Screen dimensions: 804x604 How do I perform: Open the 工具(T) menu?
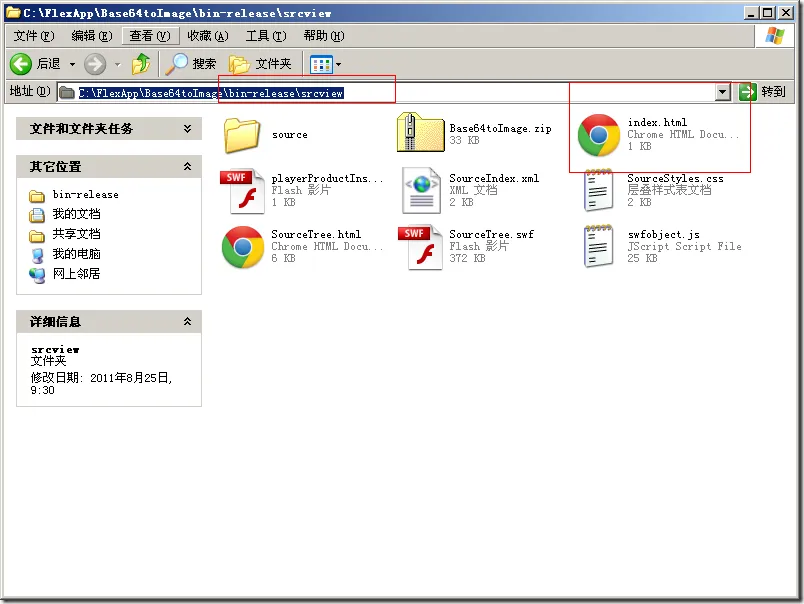[x=266, y=36]
